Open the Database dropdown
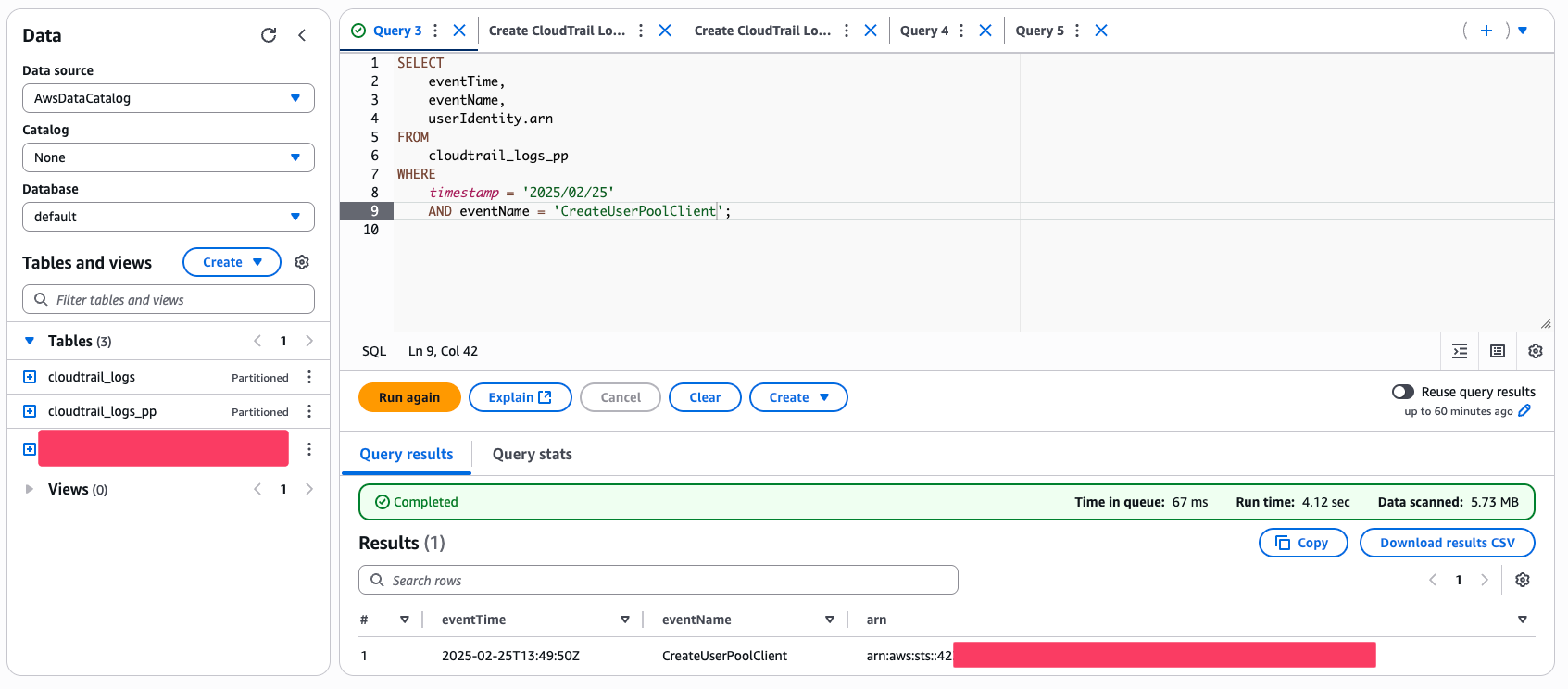1568x689 pixels. [169, 217]
